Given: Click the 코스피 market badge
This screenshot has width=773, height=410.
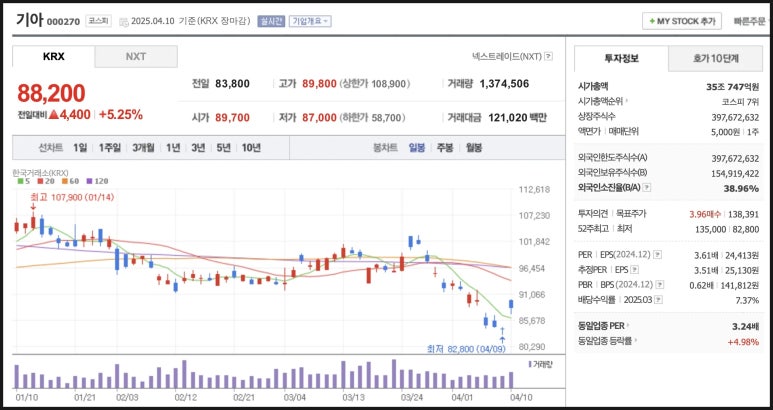Looking at the screenshot, I should pos(98,21).
